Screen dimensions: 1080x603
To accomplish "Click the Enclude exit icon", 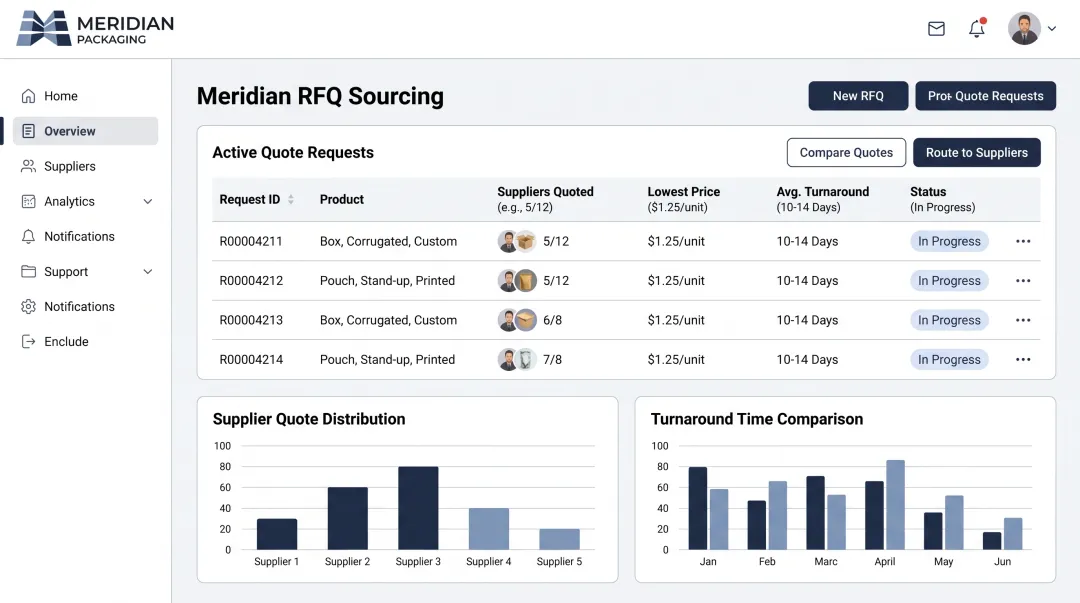I will (28, 342).
